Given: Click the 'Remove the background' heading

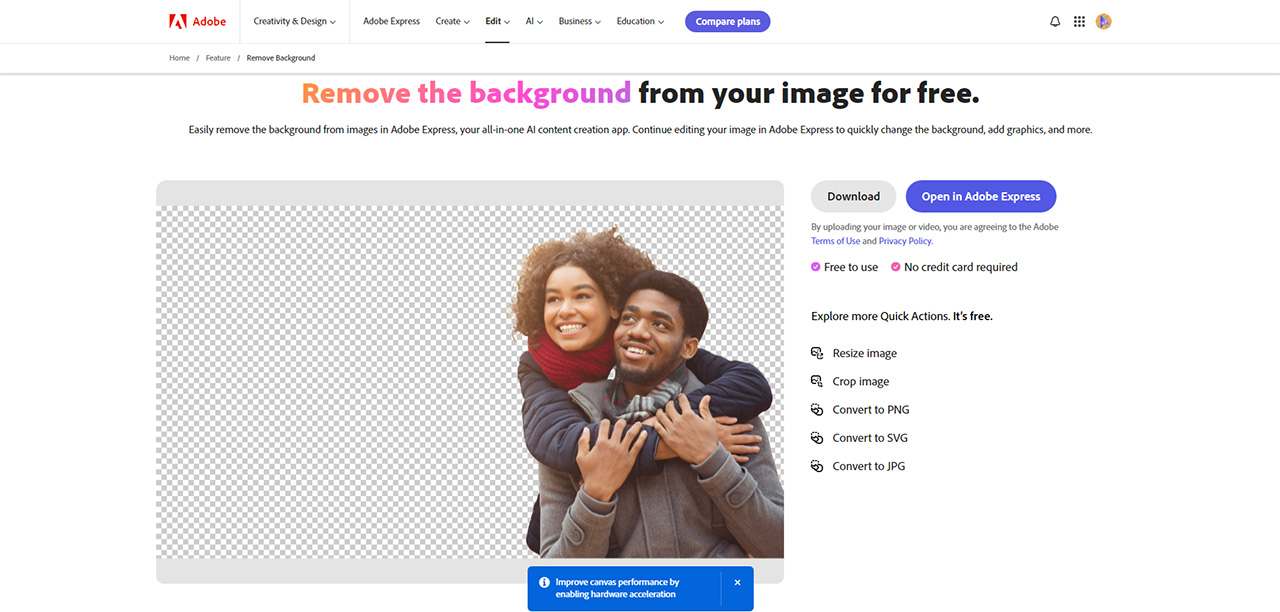Looking at the screenshot, I should click(x=466, y=93).
